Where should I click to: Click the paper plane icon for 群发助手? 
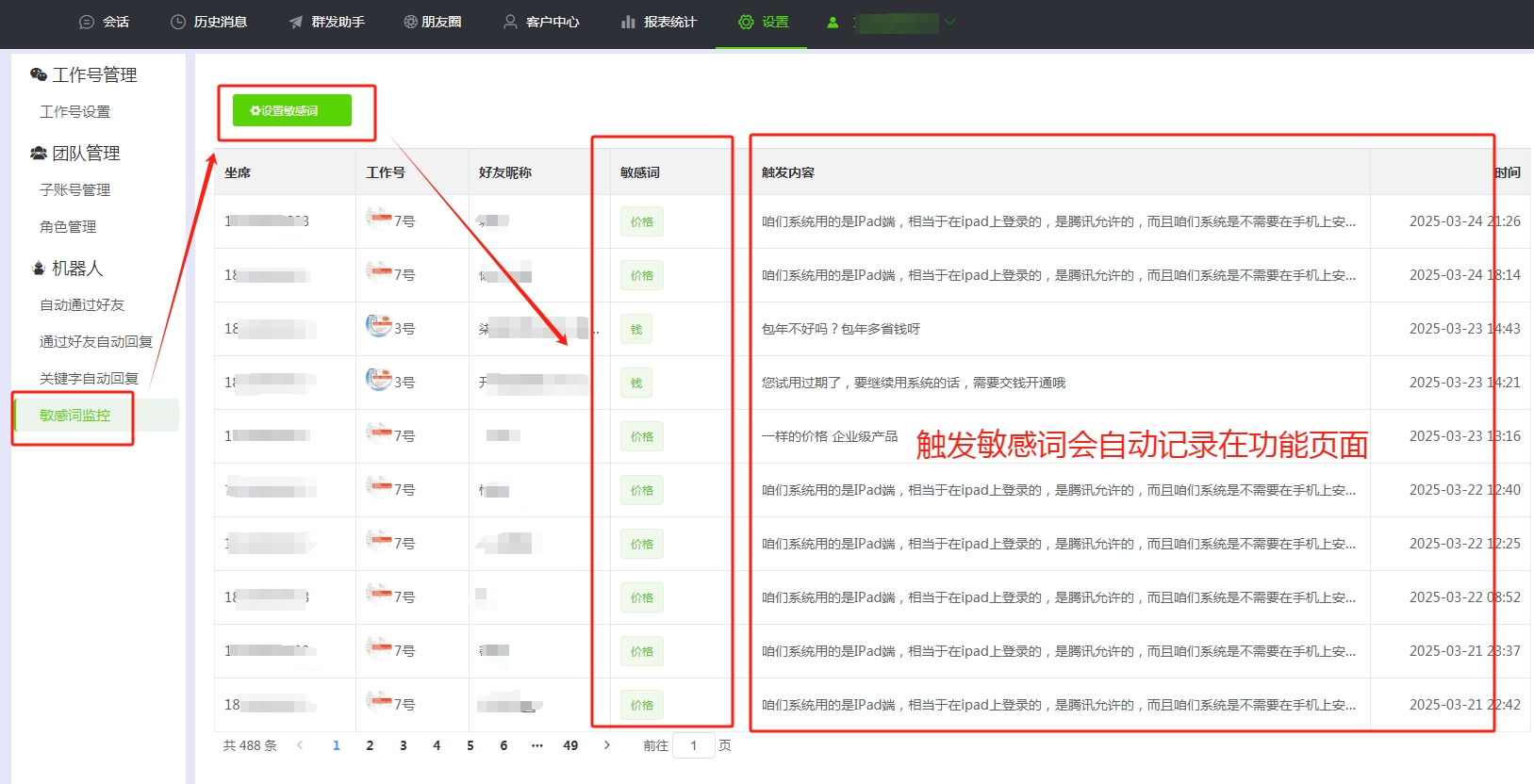pyautogui.click(x=296, y=22)
